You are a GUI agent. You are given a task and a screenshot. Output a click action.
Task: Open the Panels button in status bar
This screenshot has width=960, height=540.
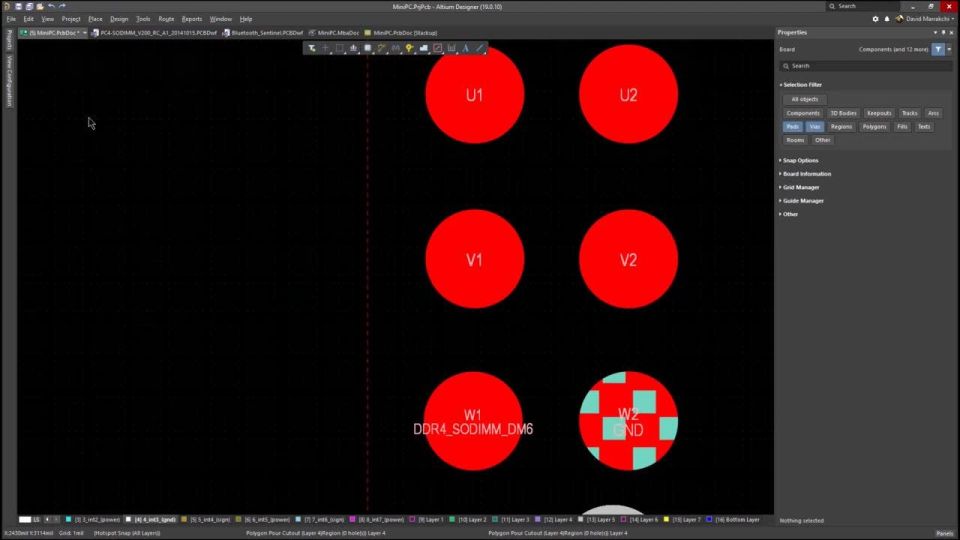tap(945, 533)
